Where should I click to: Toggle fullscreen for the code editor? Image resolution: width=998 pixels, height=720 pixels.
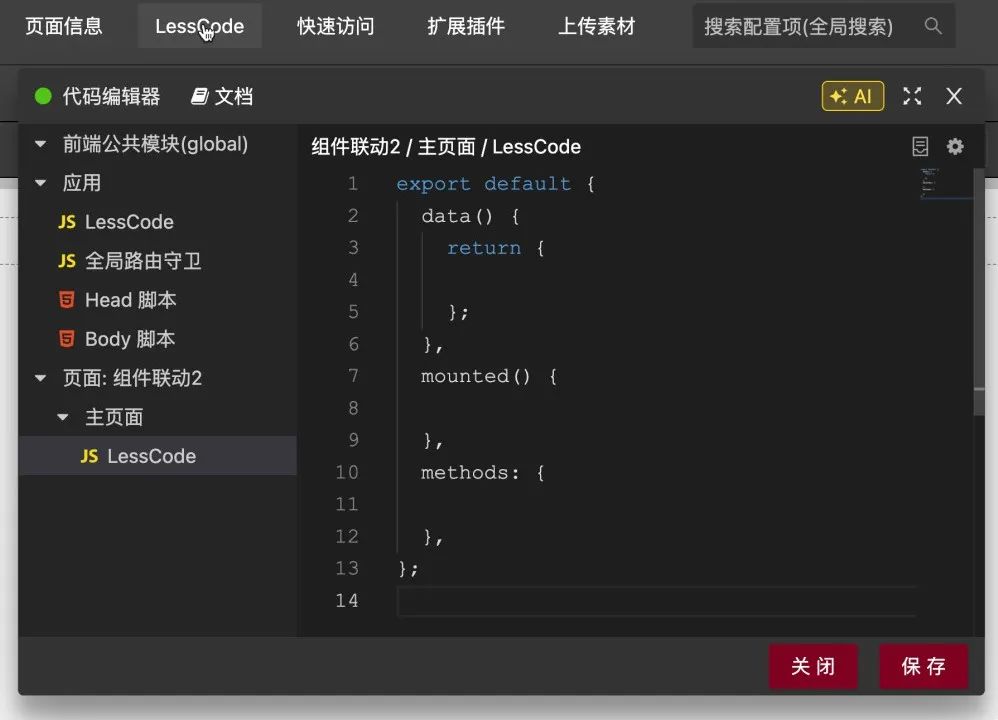click(x=912, y=96)
